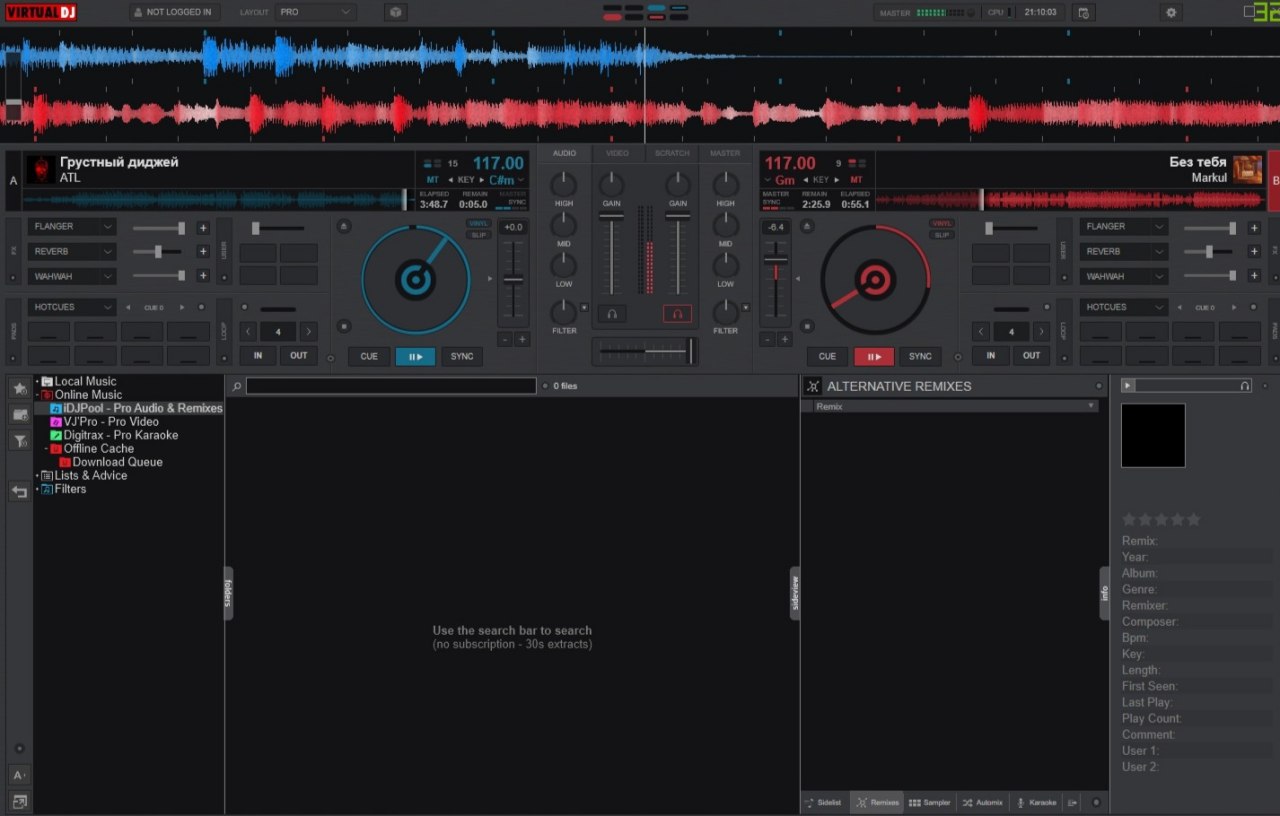Image resolution: width=1280 pixels, height=816 pixels.
Task: Open the Remix column dropdown arrow
Action: 1091,406
